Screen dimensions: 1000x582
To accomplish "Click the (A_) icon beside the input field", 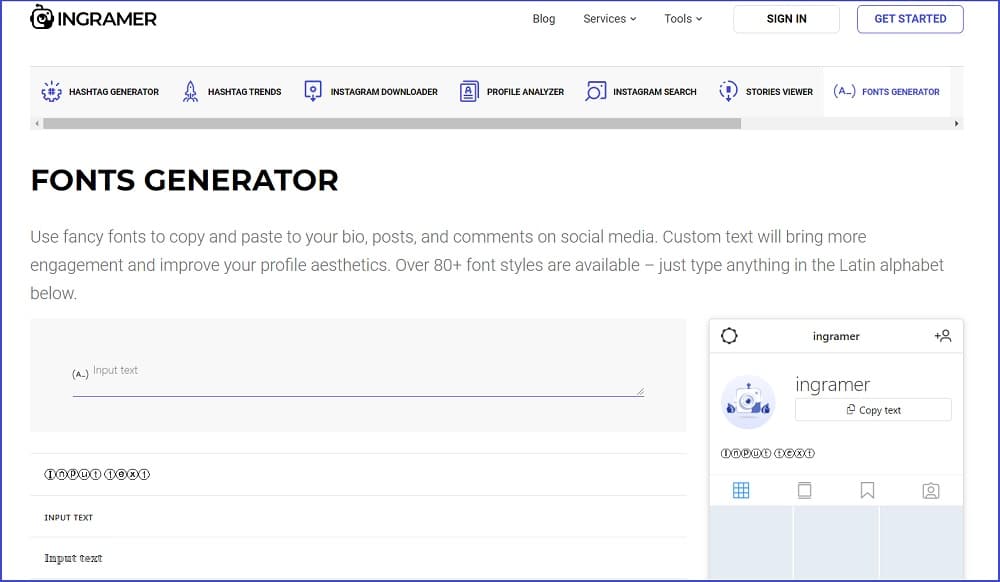I will click(x=80, y=374).
